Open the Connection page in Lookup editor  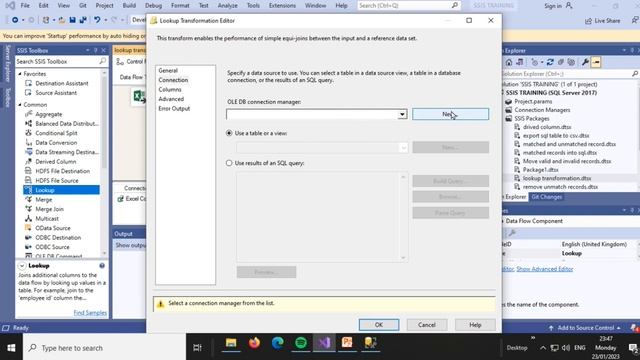pyautogui.click(x=173, y=80)
